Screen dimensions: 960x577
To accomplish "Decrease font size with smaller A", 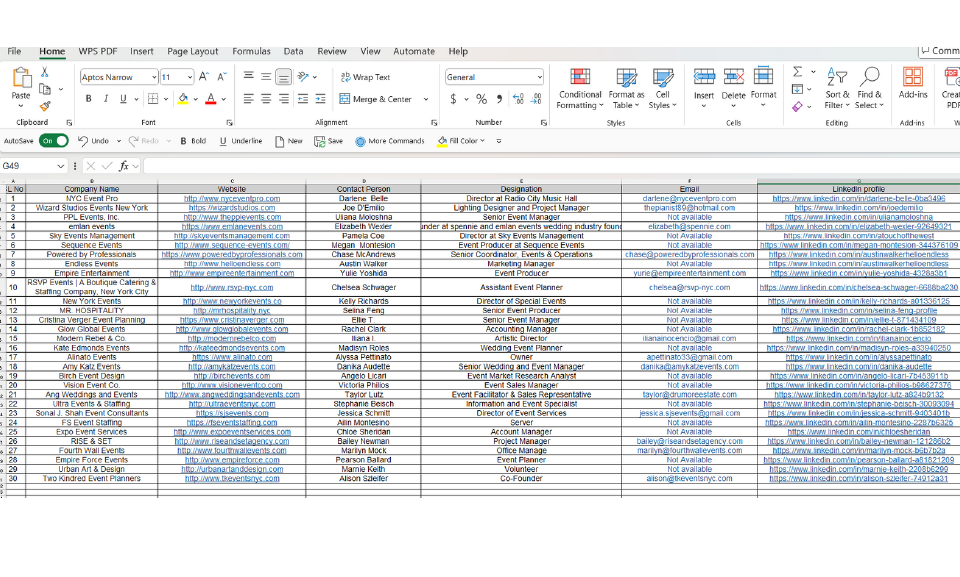I will coord(222,77).
